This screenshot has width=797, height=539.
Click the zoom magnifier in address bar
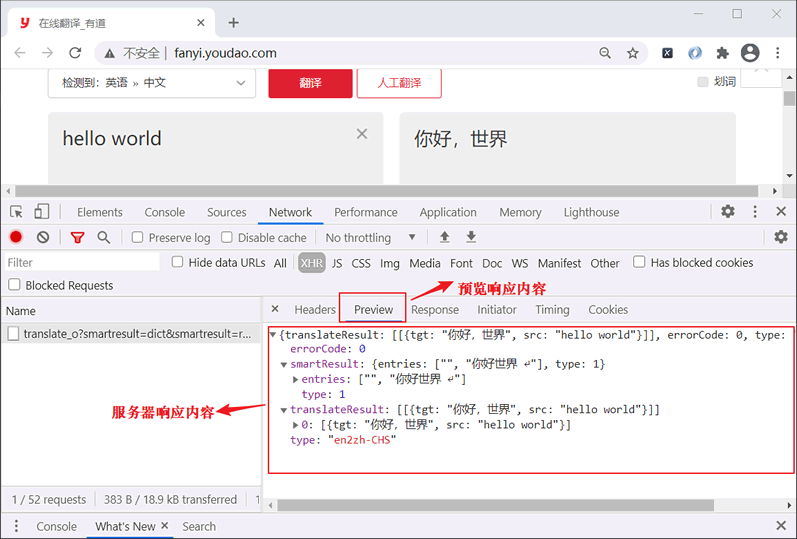[605, 53]
